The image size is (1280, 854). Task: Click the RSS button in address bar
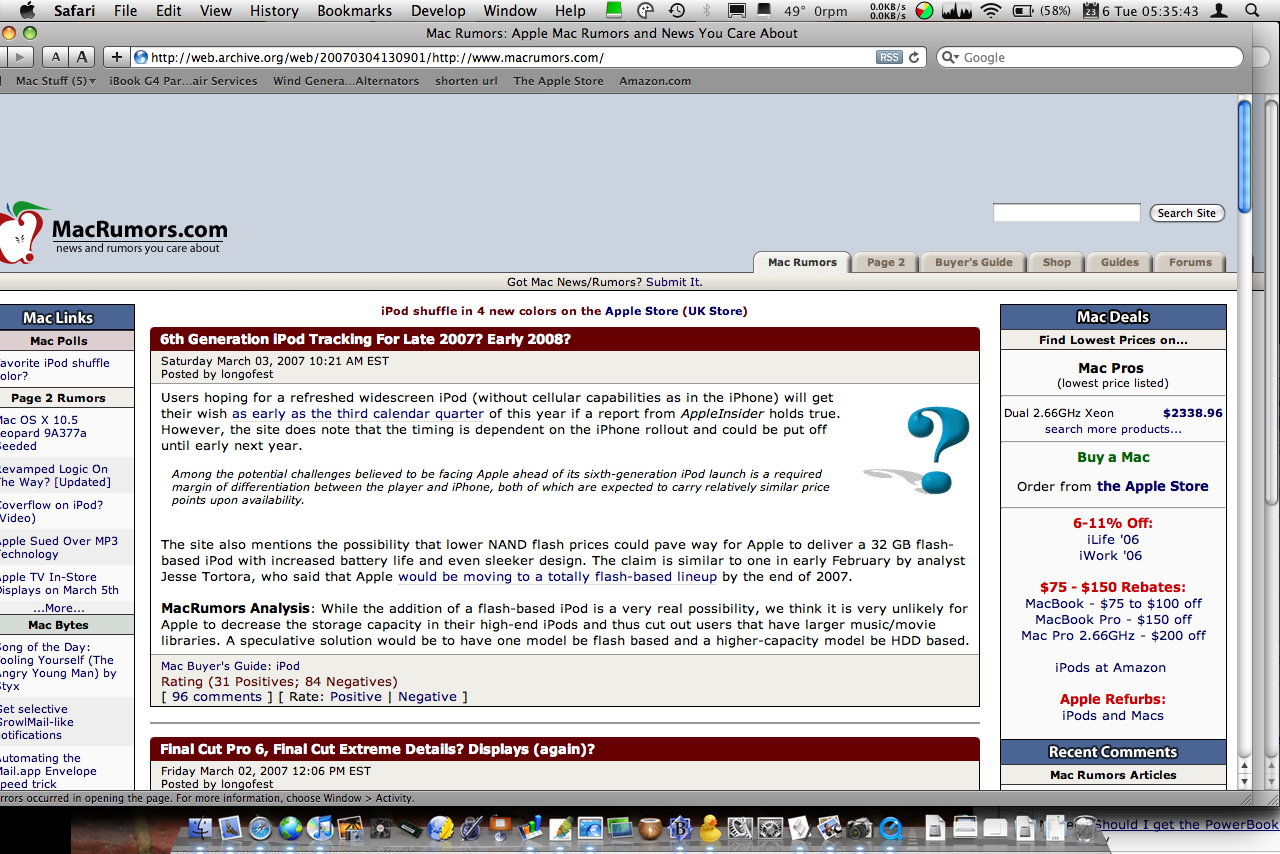pyautogui.click(x=889, y=58)
